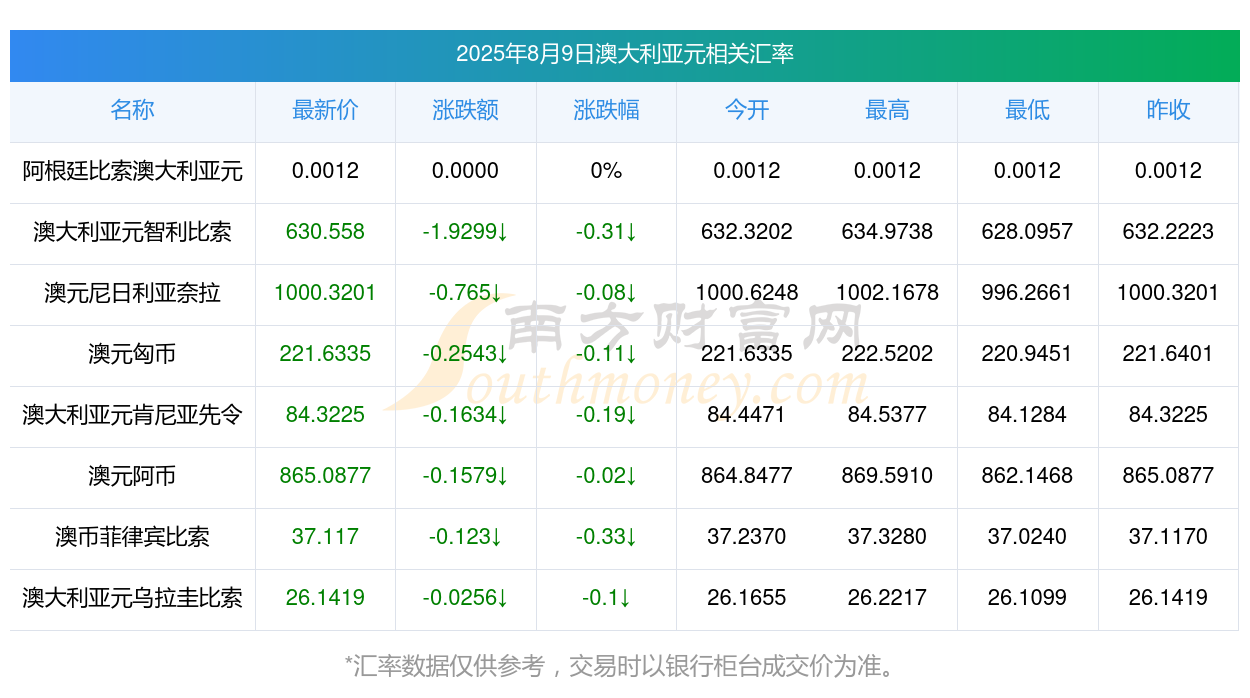Select the 澳大利亚元肯尼亚先令 row name
This screenshot has width=1250, height=698.
pyautogui.click(x=132, y=415)
